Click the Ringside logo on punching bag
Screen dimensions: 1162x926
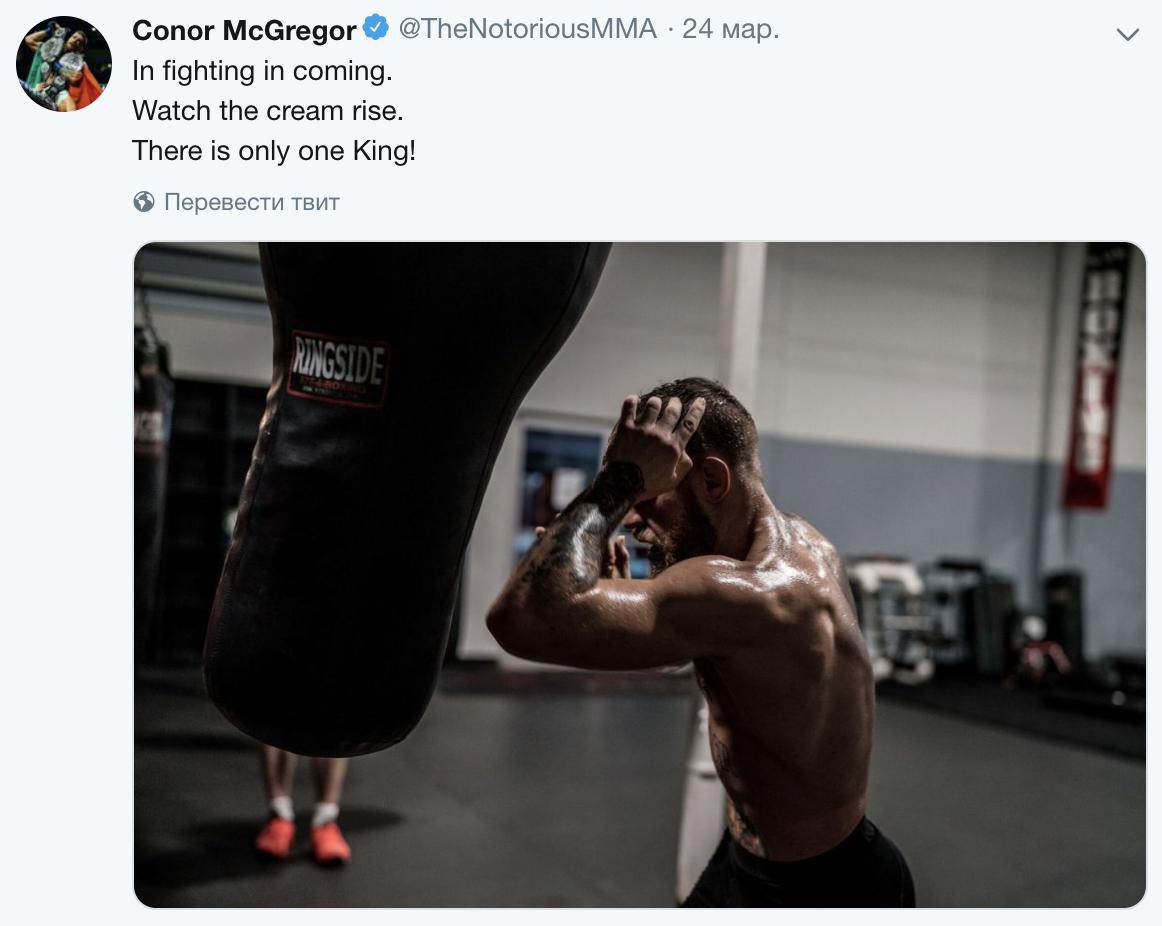click(338, 368)
